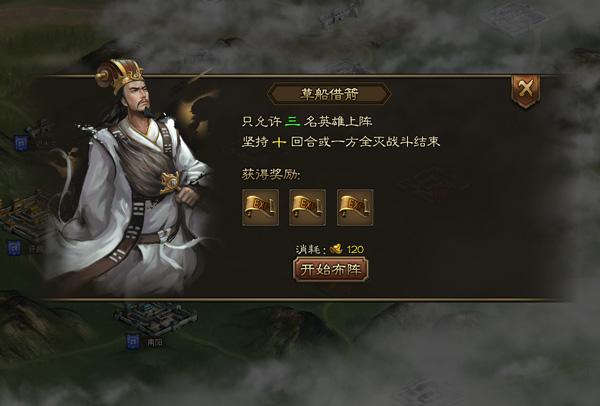Click the 获得奖励 rewards heading
Screen dimensions: 600x406
[271, 174]
